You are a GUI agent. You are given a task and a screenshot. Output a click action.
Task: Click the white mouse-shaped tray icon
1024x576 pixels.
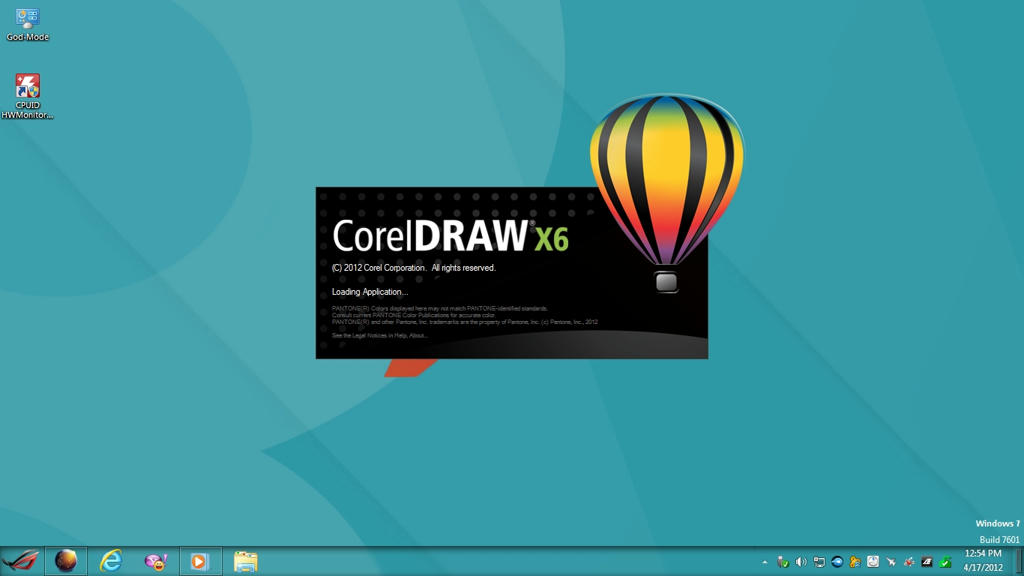(x=872, y=562)
